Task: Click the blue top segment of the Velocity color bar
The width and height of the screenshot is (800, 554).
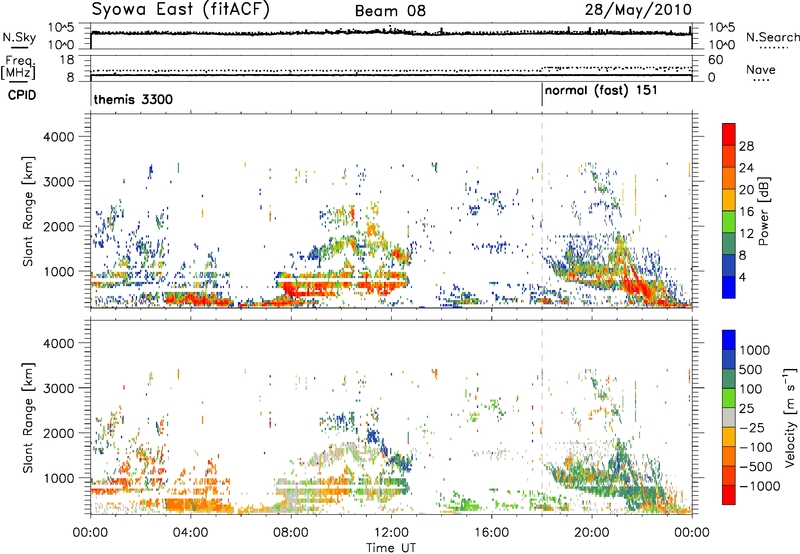Action: (x=729, y=340)
